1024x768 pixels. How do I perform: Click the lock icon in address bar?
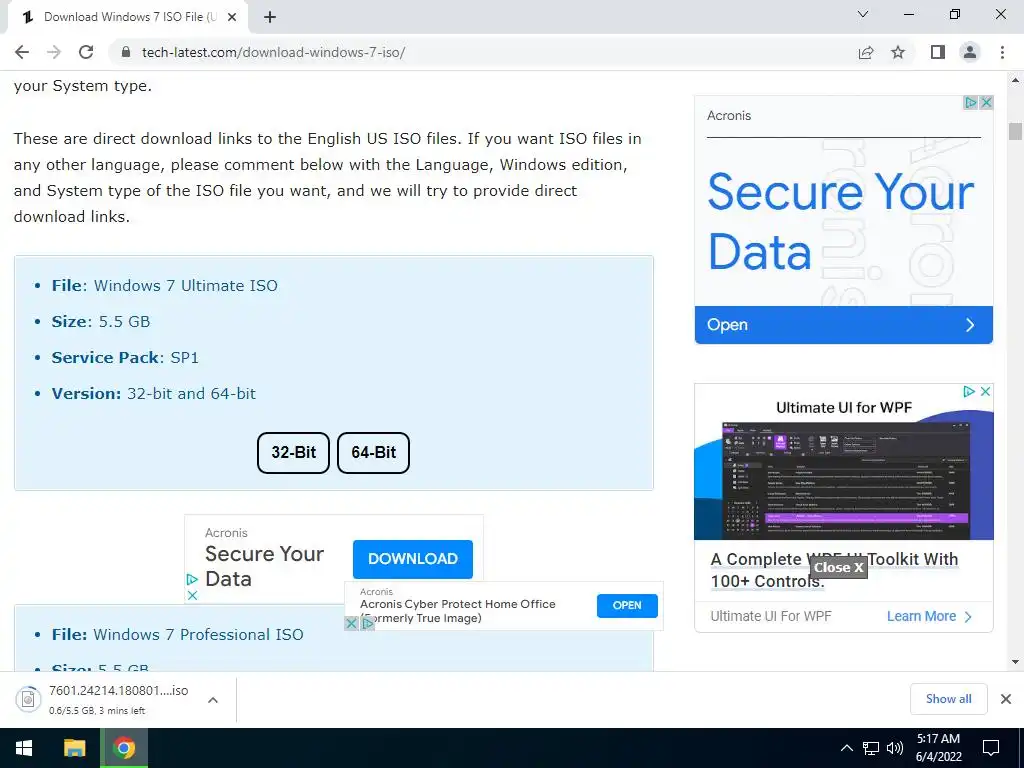point(127,52)
